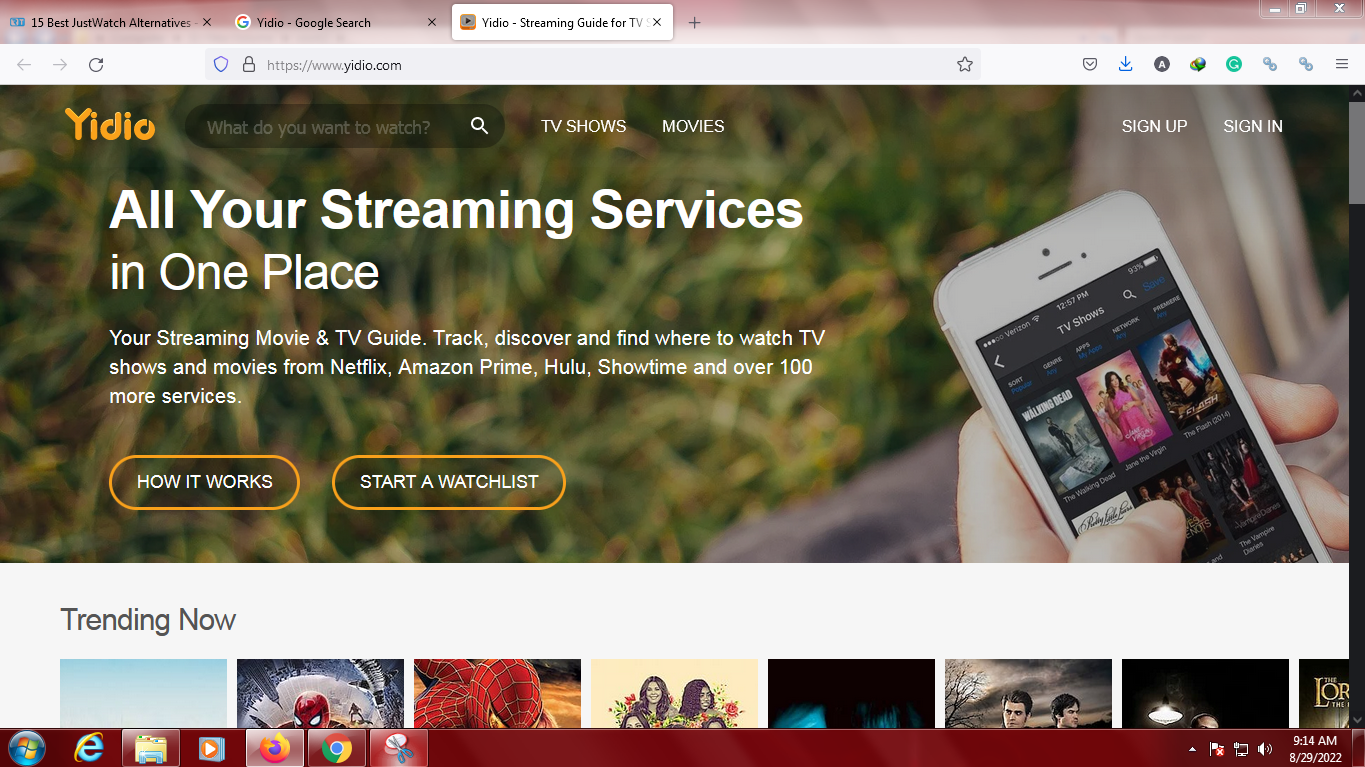
Task: Click the SIGN IN link
Action: click(x=1253, y=126)
